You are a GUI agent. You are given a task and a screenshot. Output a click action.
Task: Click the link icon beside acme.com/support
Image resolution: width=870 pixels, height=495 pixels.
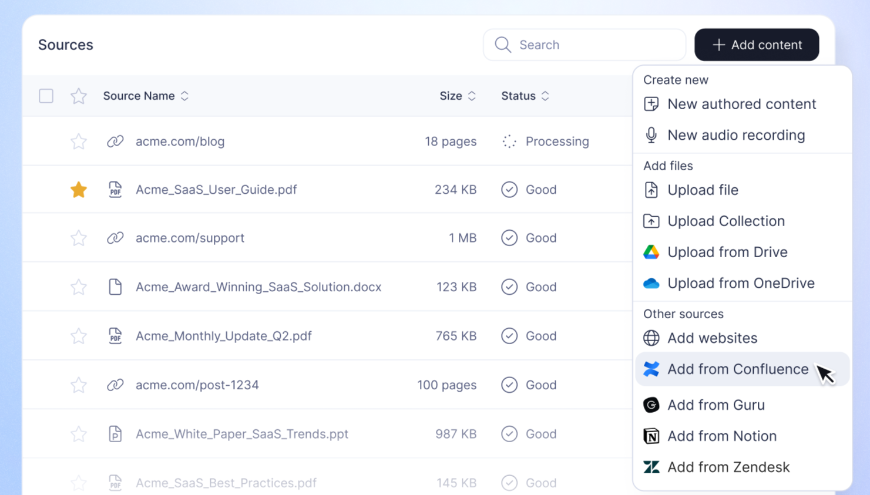115,238
